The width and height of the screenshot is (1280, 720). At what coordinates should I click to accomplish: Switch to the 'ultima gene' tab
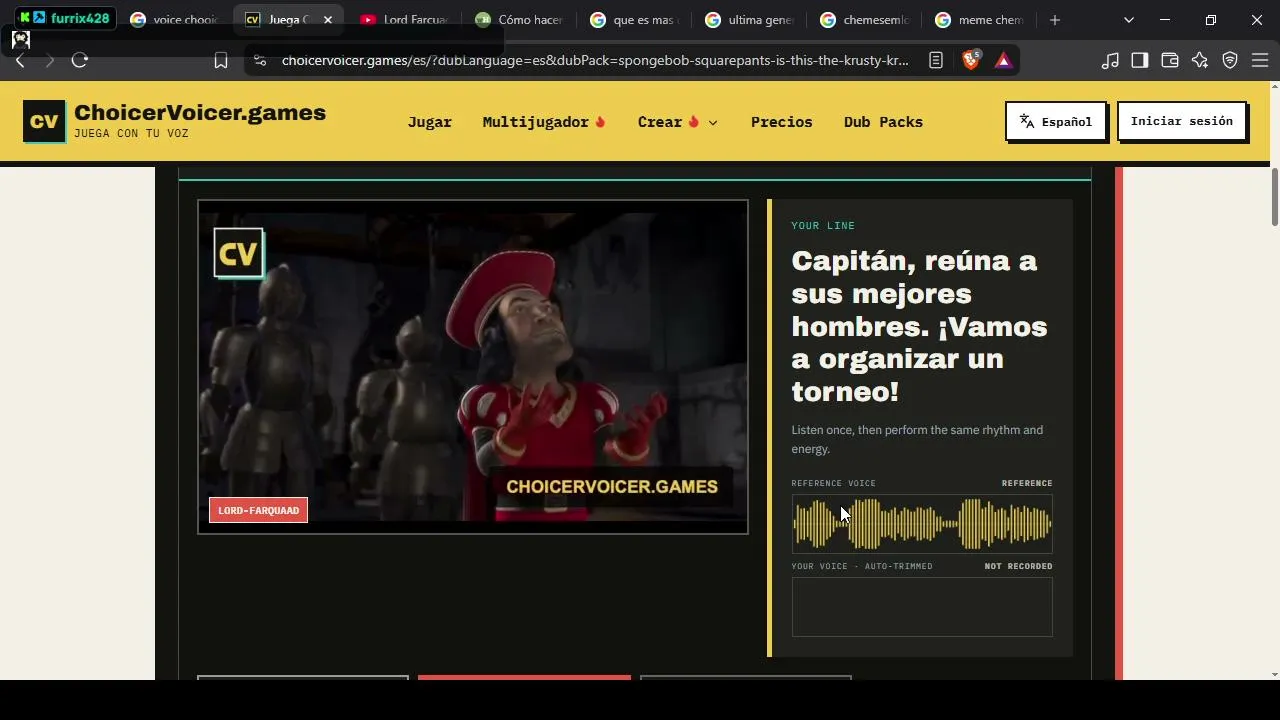pyautogui.click(x=750, y=20)
